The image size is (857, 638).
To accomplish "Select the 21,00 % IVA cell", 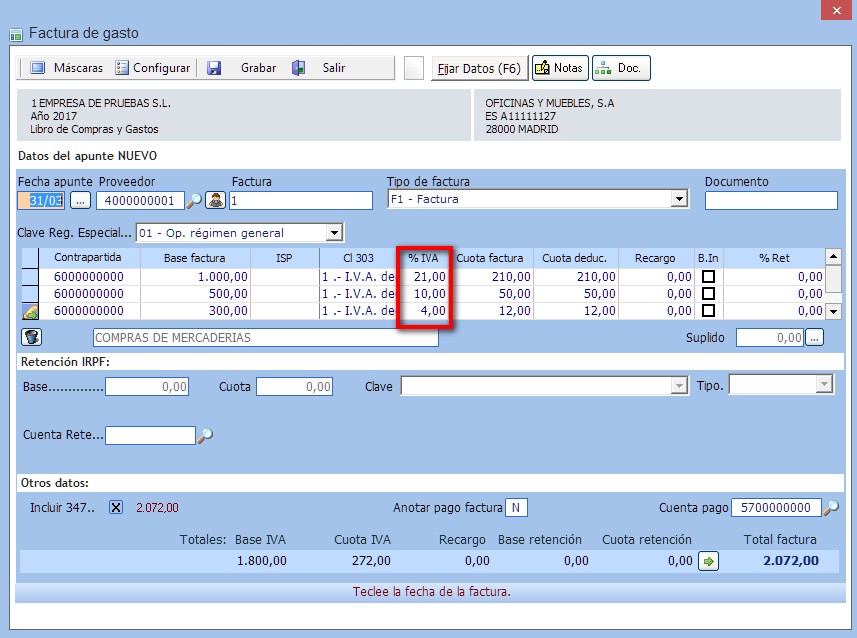I will click(x=425, y=277).
